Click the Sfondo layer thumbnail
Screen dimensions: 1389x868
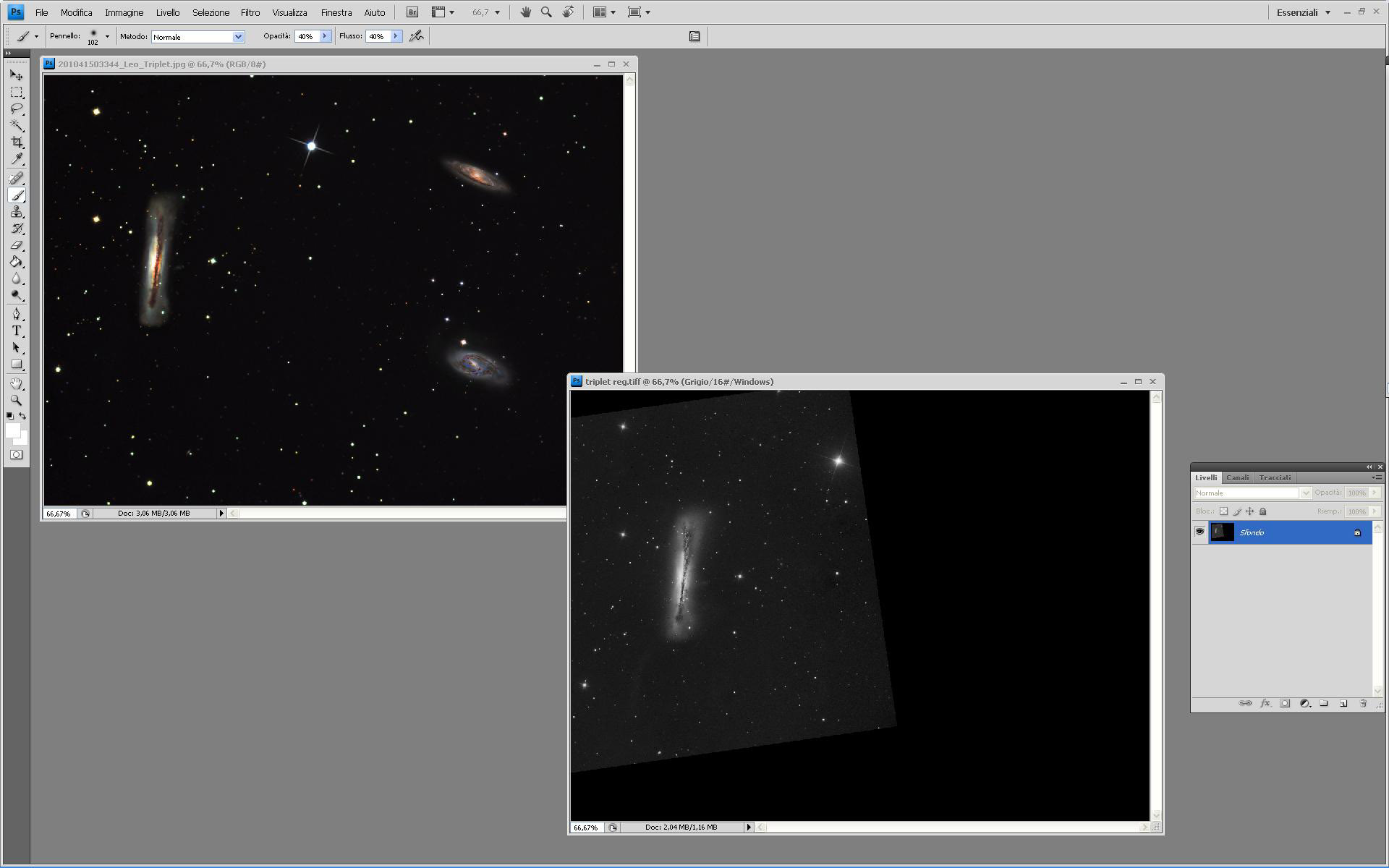(1222, 532)
